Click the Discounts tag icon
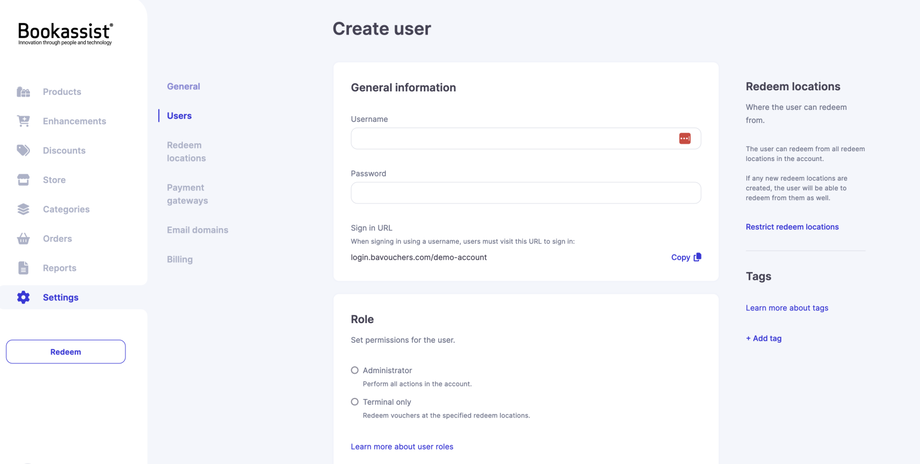Viewport: 920px width, 464px height. [x=23, y=151]
